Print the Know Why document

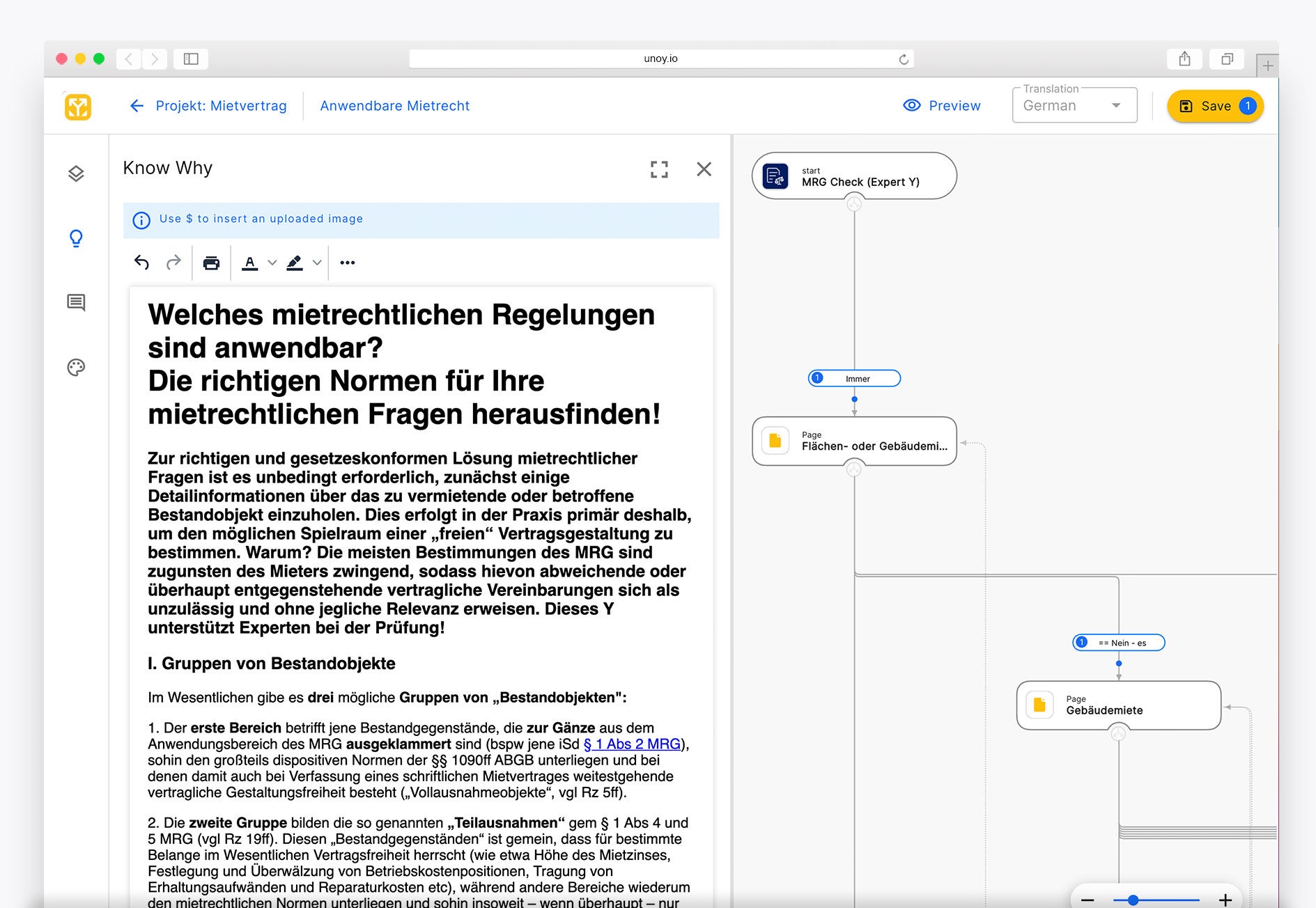(x=211, y=263)
